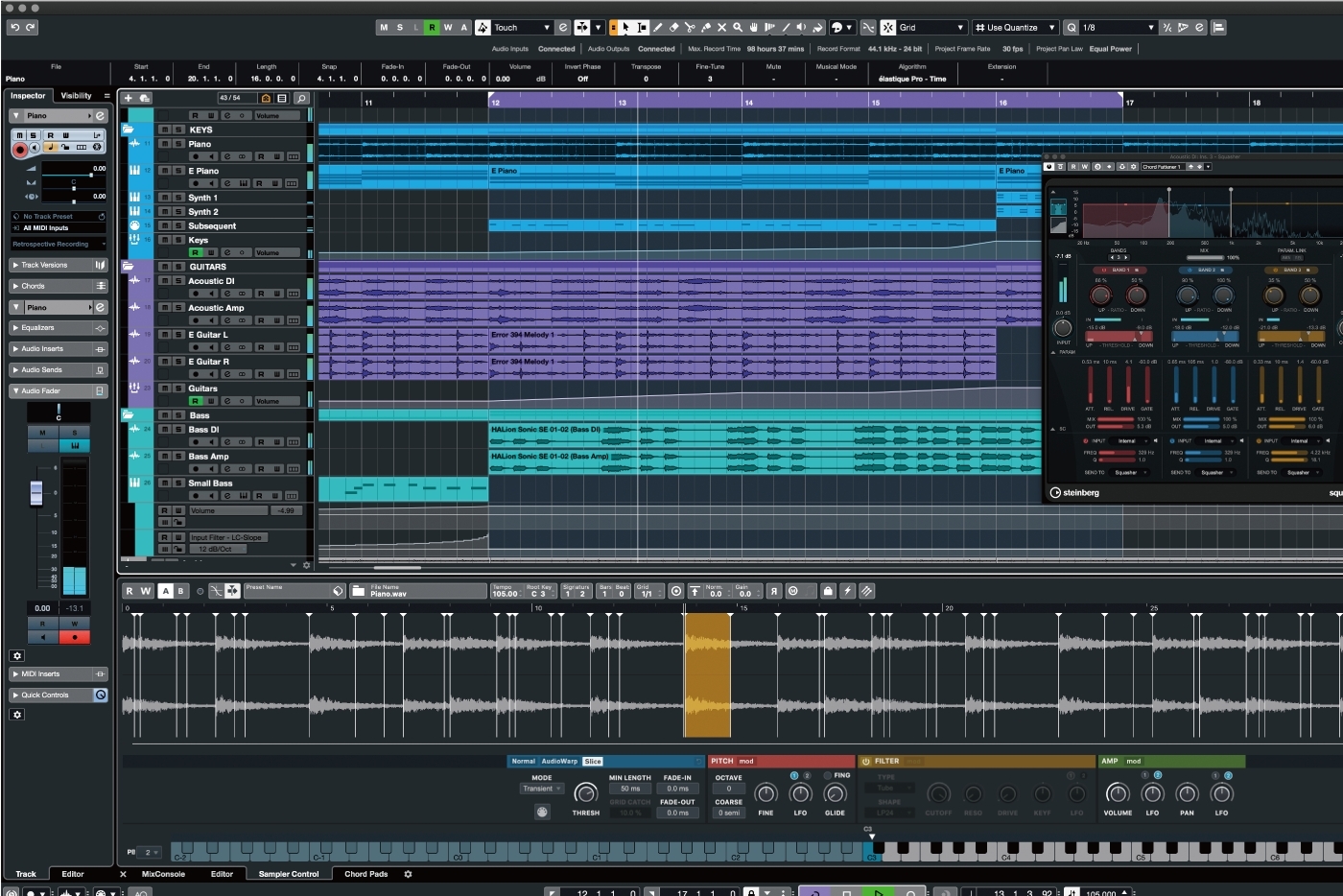Select the Mute X tool
Image resolution: width=1343 pixels, height=896 pixels.
coord(722,28)
